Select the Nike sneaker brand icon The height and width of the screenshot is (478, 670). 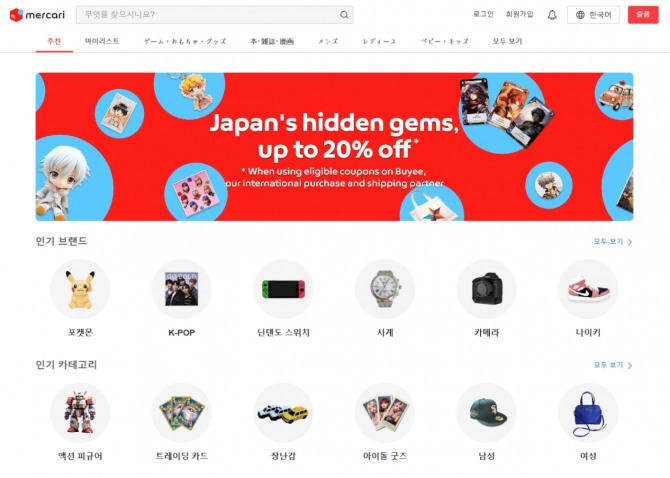click(588, 289)
